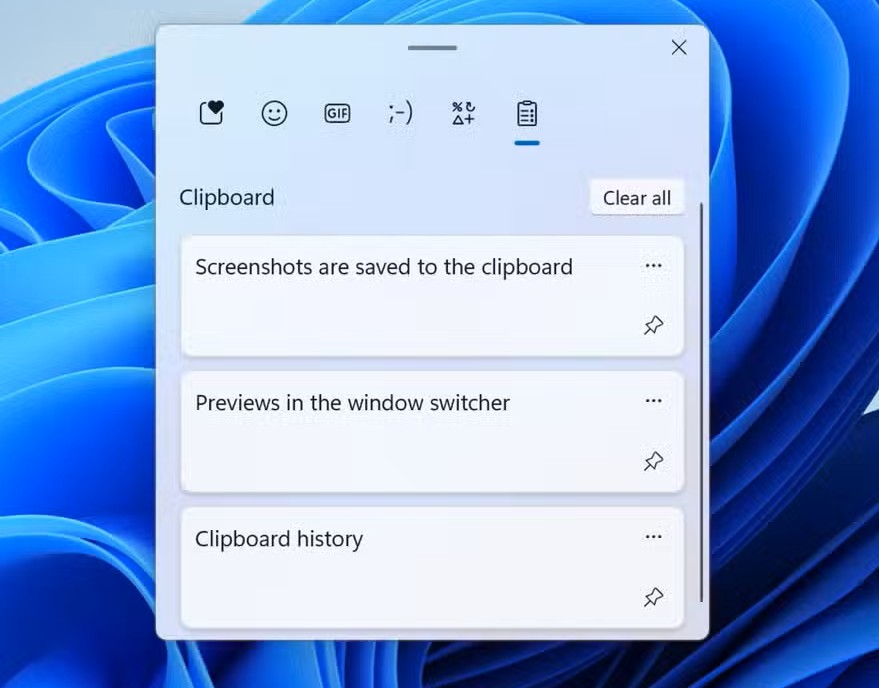Viewport: 879px width, 688px height.
Task: Select the Clipboard history tab icon
Action: pos(527,114)
